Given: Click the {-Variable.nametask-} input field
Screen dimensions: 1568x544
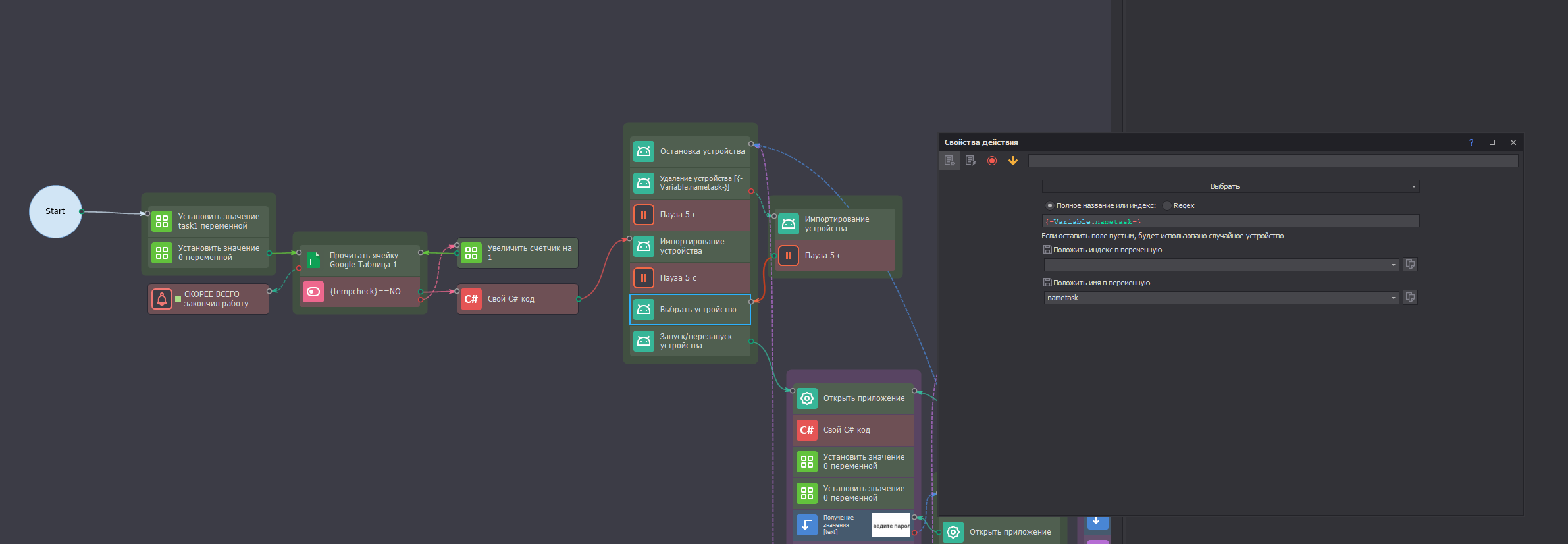Looking at the screenshot, I should (x=1230, y=221).
